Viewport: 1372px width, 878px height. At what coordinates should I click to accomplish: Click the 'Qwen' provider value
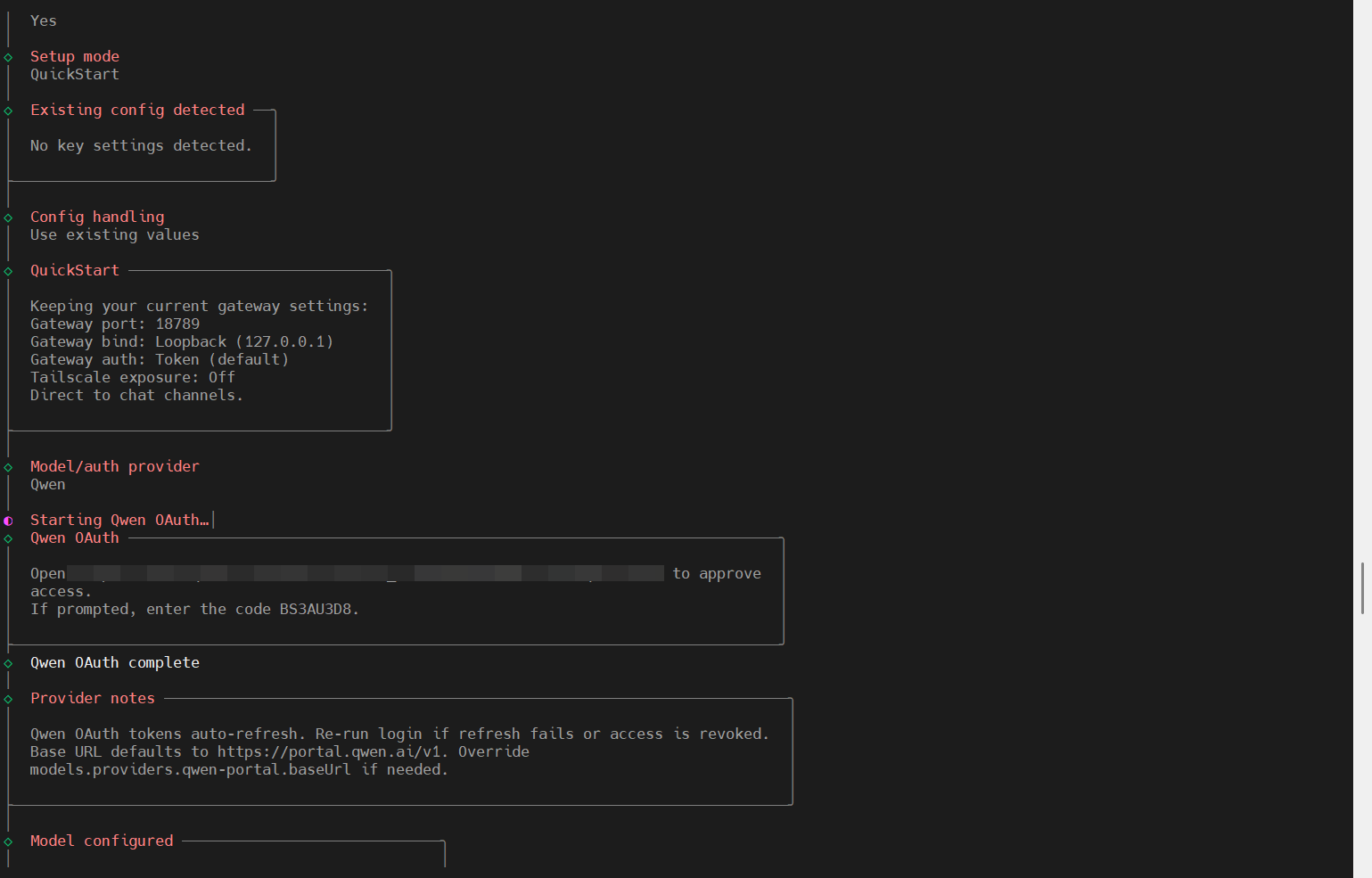[x=48, y=484]
